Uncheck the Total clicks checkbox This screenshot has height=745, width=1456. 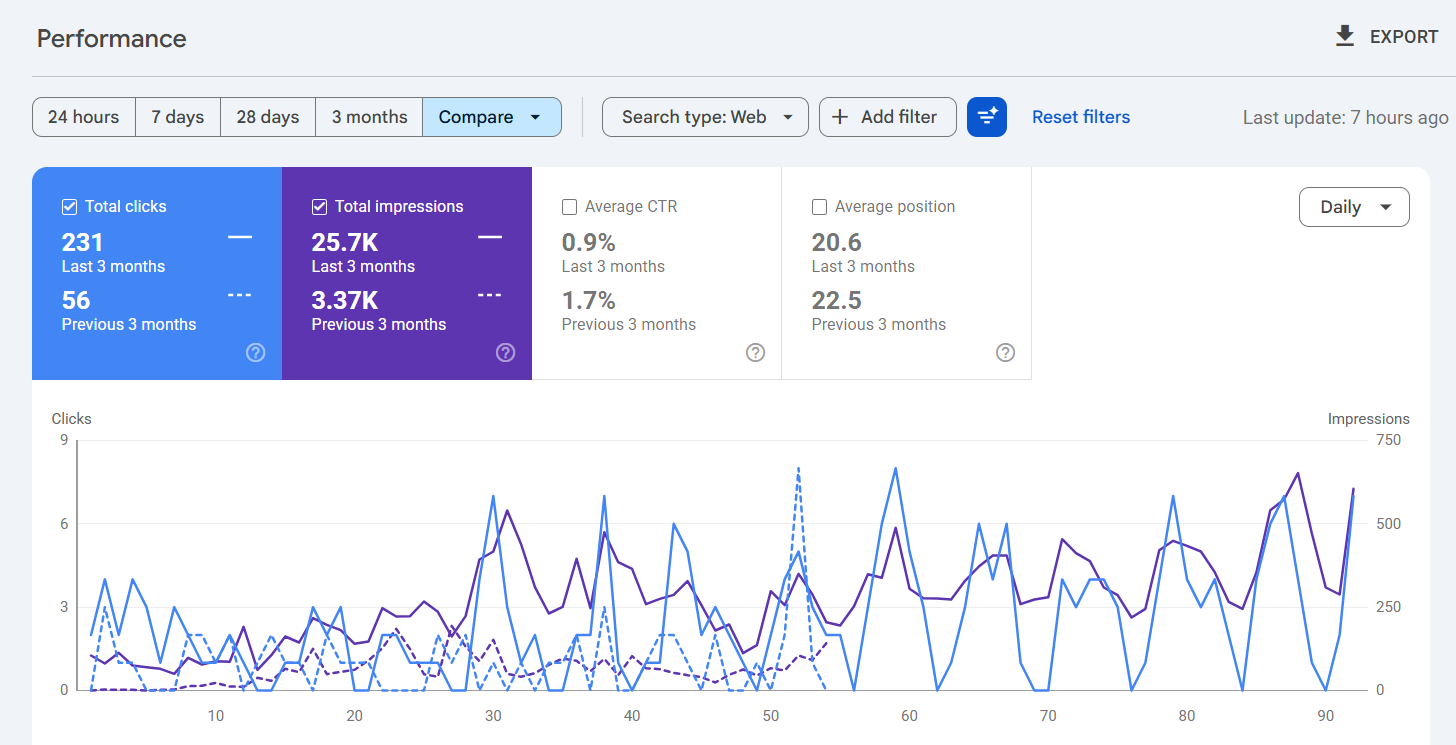[69, 207]
